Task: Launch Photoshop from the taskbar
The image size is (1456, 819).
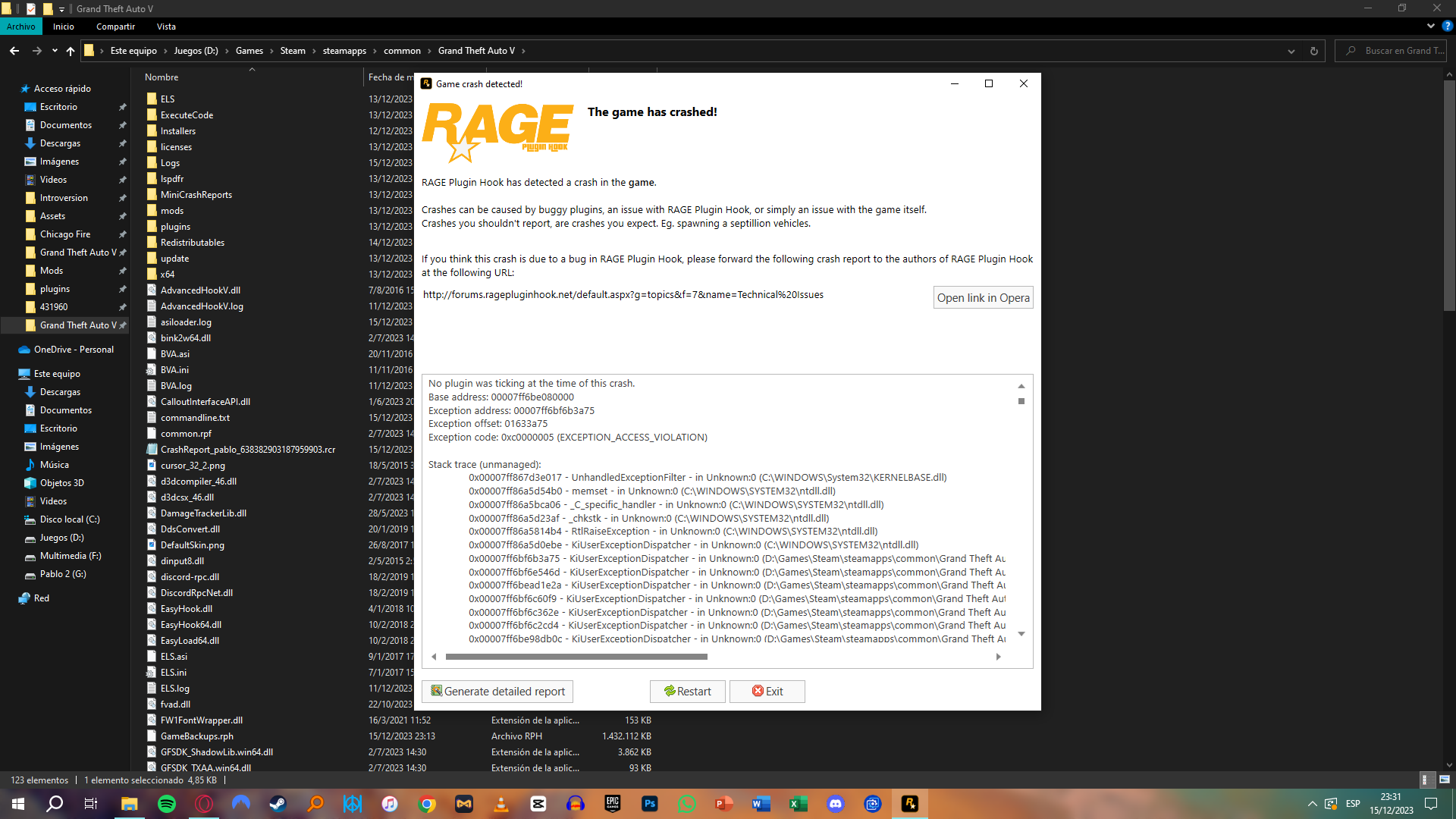Action: (650, 804)
